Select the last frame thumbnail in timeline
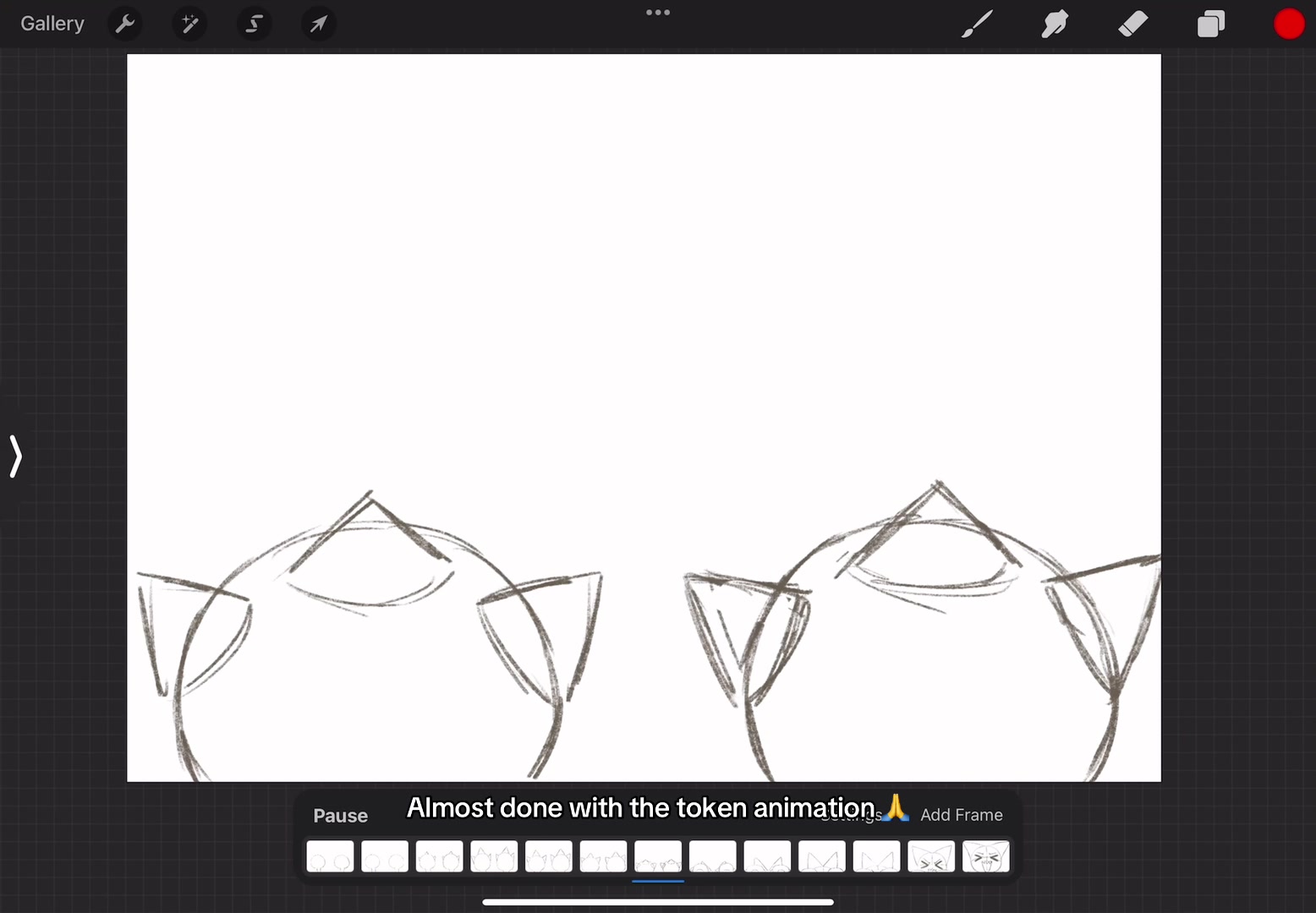The image size is (1316, 913). [986, 856]
